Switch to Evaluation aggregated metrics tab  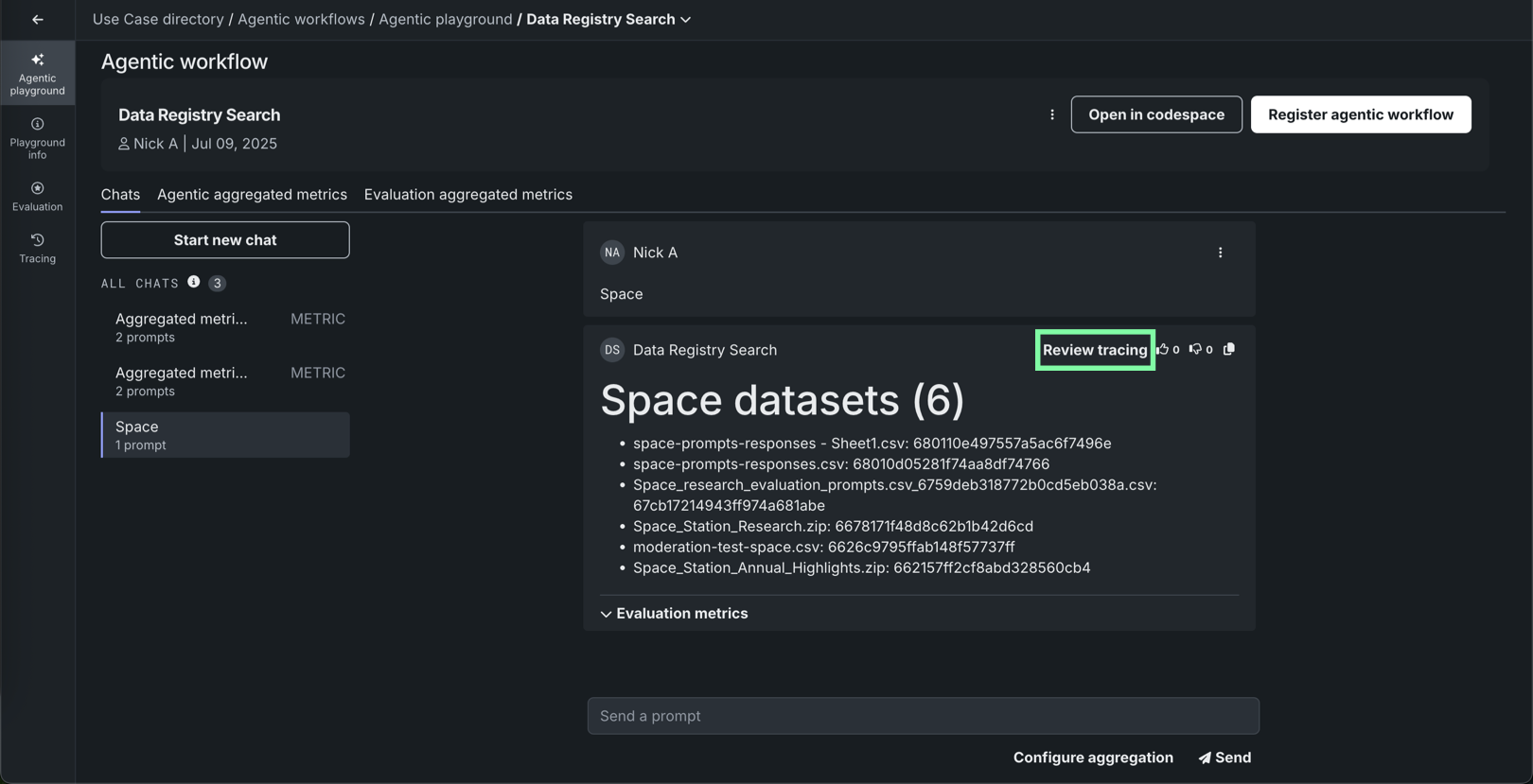467,195
